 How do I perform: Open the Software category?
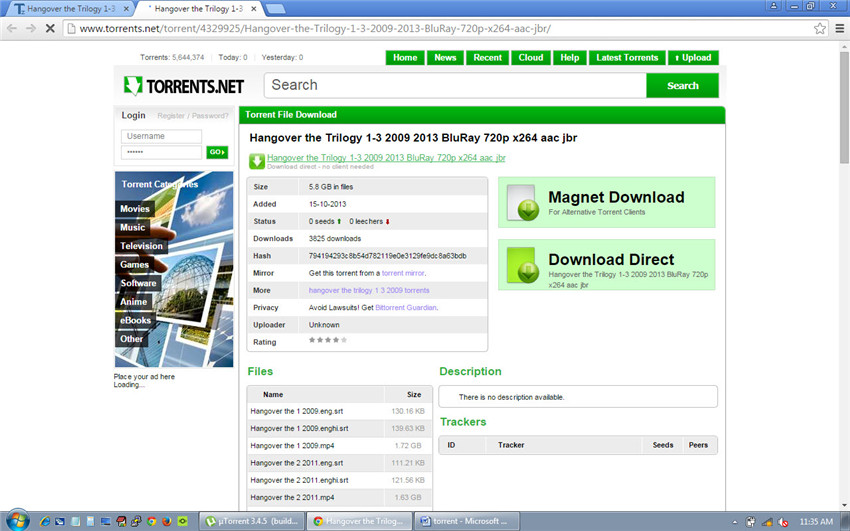pos(138,283)
